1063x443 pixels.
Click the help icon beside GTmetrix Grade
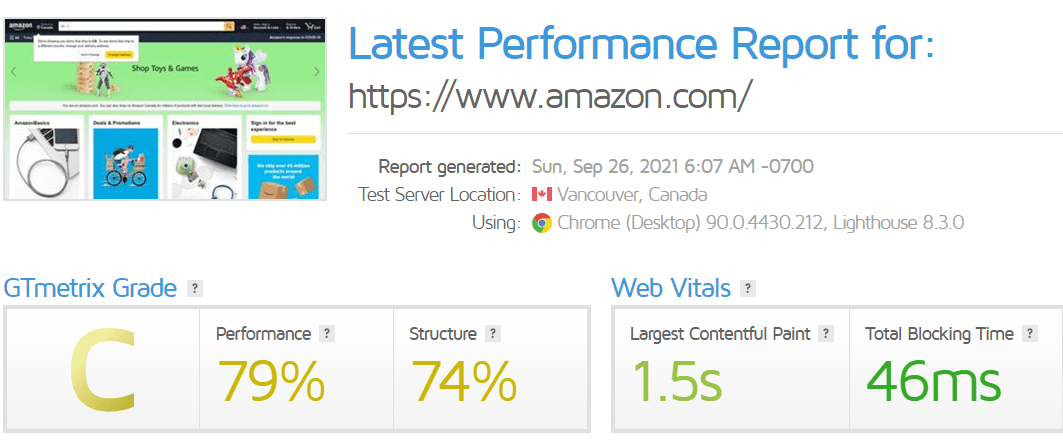click(x=195, y=289)
